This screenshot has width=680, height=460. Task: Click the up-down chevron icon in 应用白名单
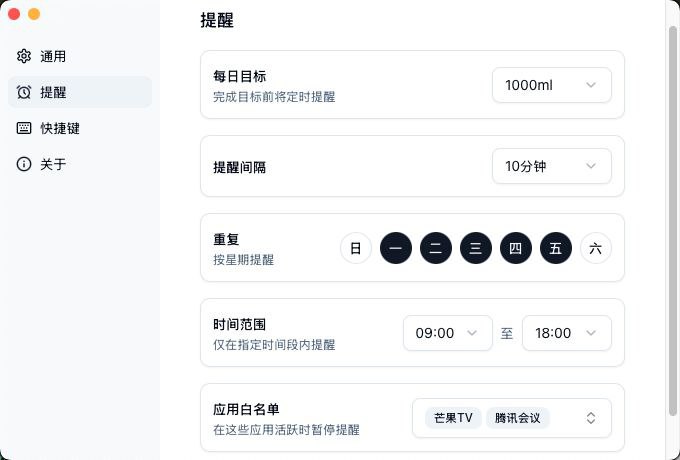coord(591,418)
